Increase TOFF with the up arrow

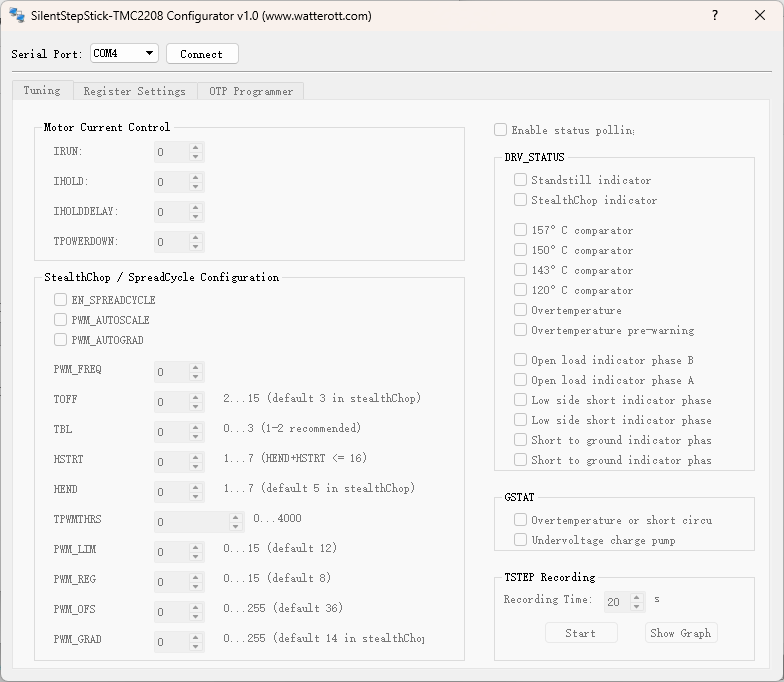pyautogui.click(x=196, y=398)
